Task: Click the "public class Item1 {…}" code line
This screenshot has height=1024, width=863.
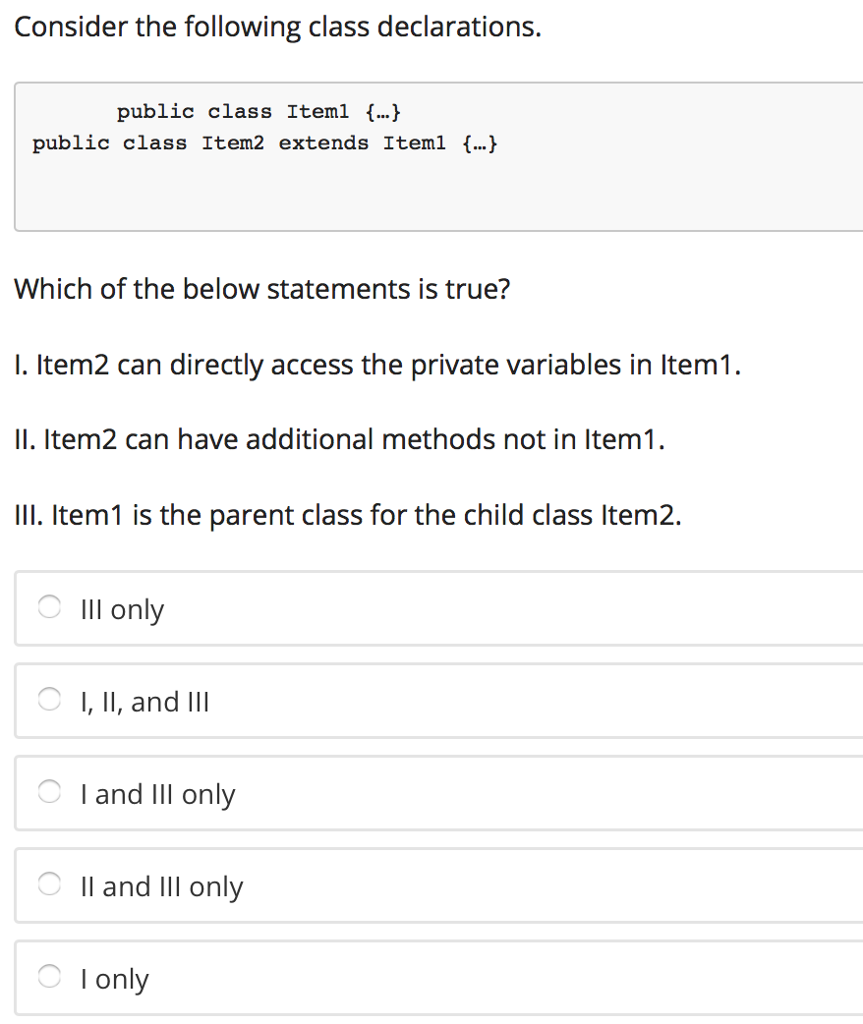Action: [x=259, y=112]
